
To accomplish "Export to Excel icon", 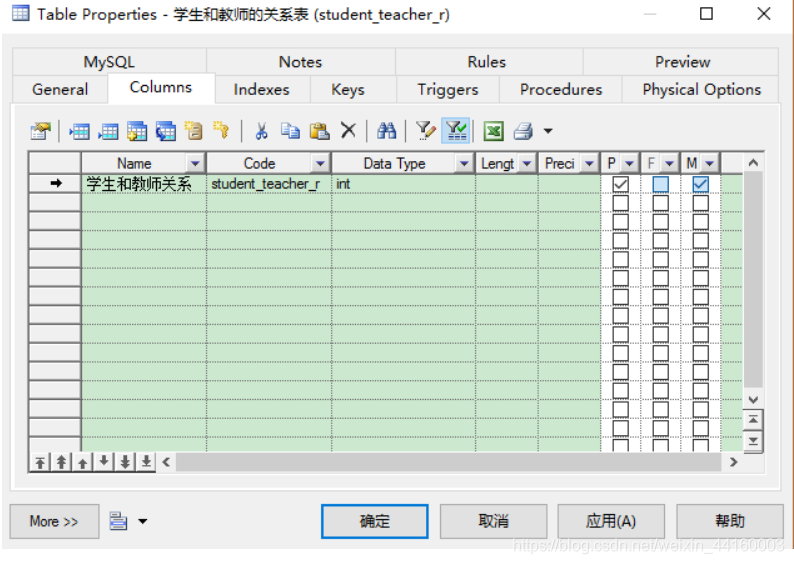I will pos(493,131).
